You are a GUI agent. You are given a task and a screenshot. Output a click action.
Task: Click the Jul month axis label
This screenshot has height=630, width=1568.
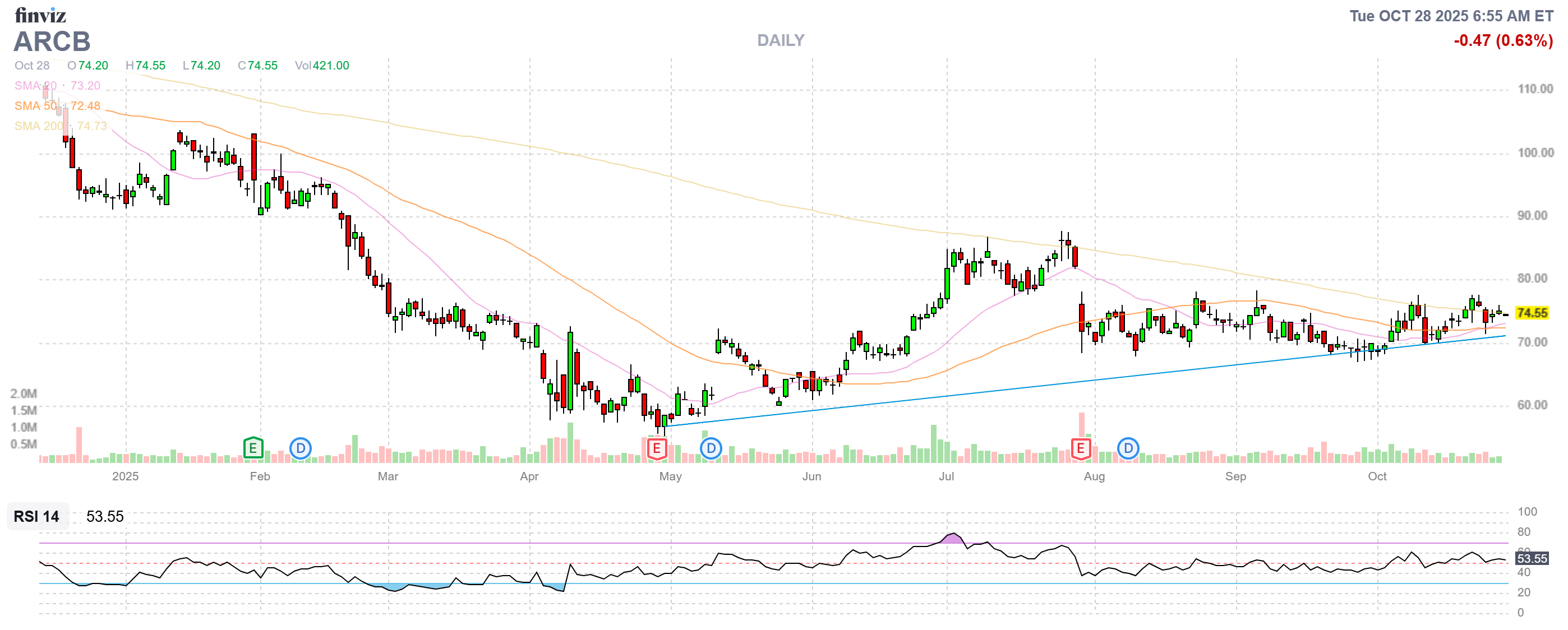click(x=946, y=477)
